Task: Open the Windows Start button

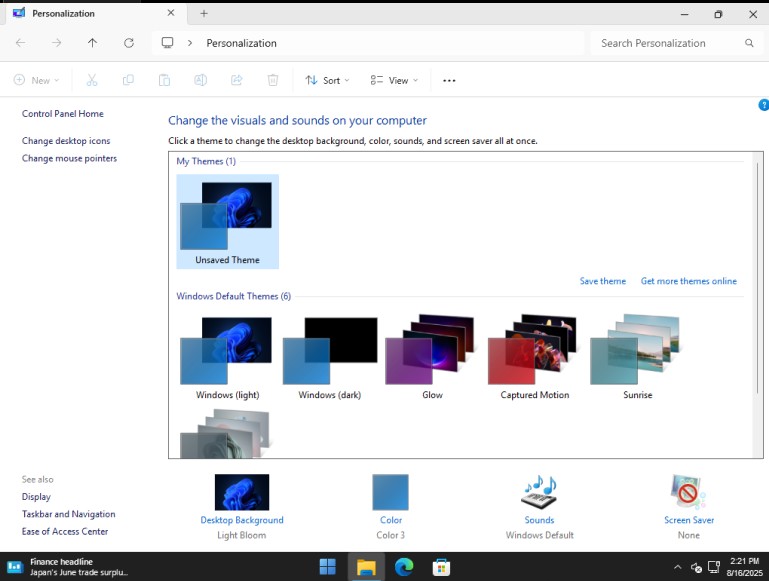Action: coord(328,567)
